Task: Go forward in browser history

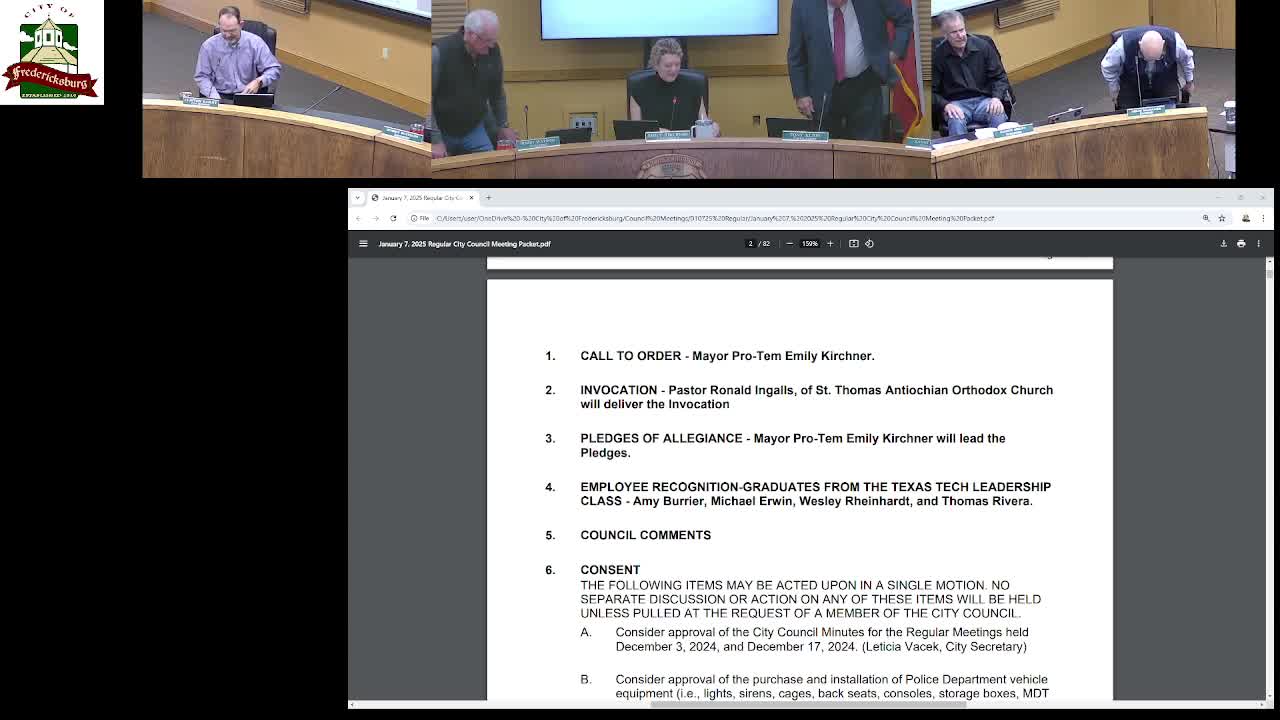Action: tap(376, 218)
